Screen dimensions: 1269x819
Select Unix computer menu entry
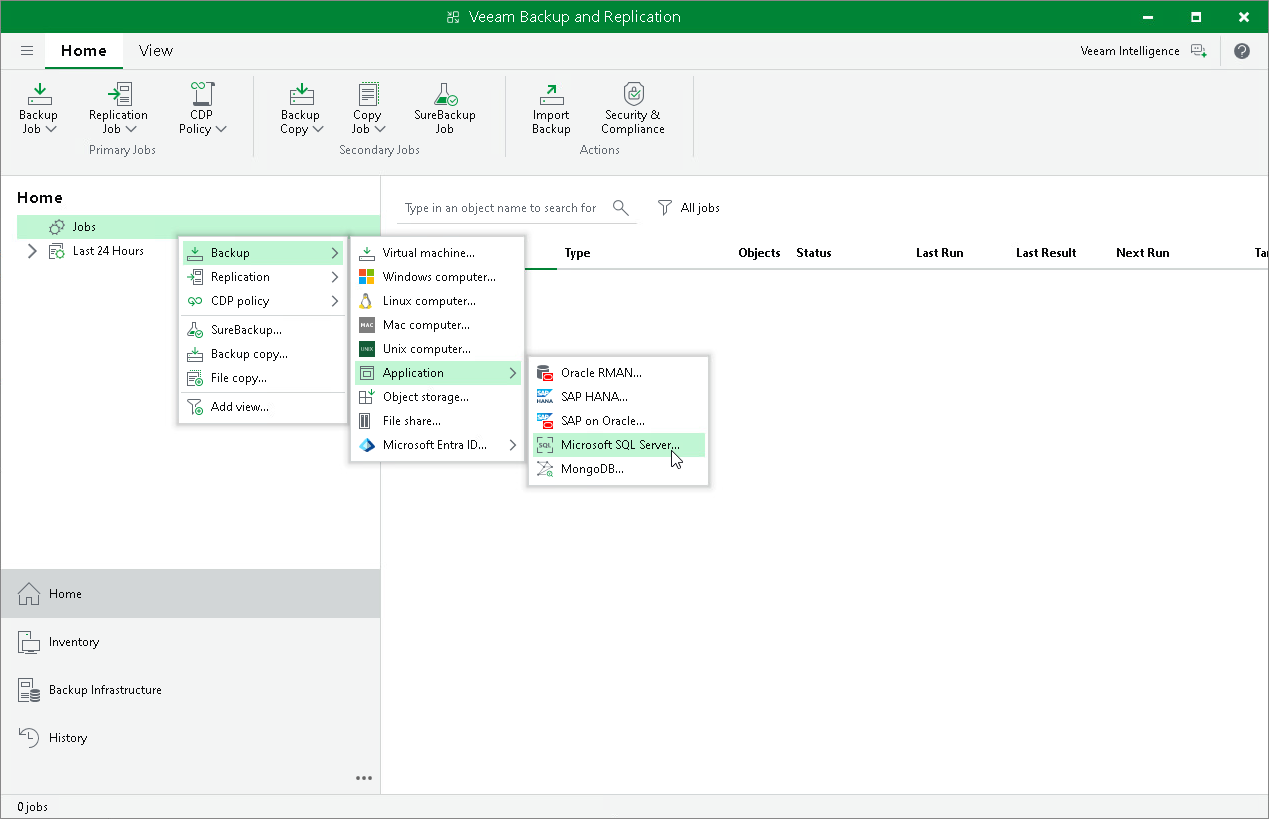[x=437, y=349]
